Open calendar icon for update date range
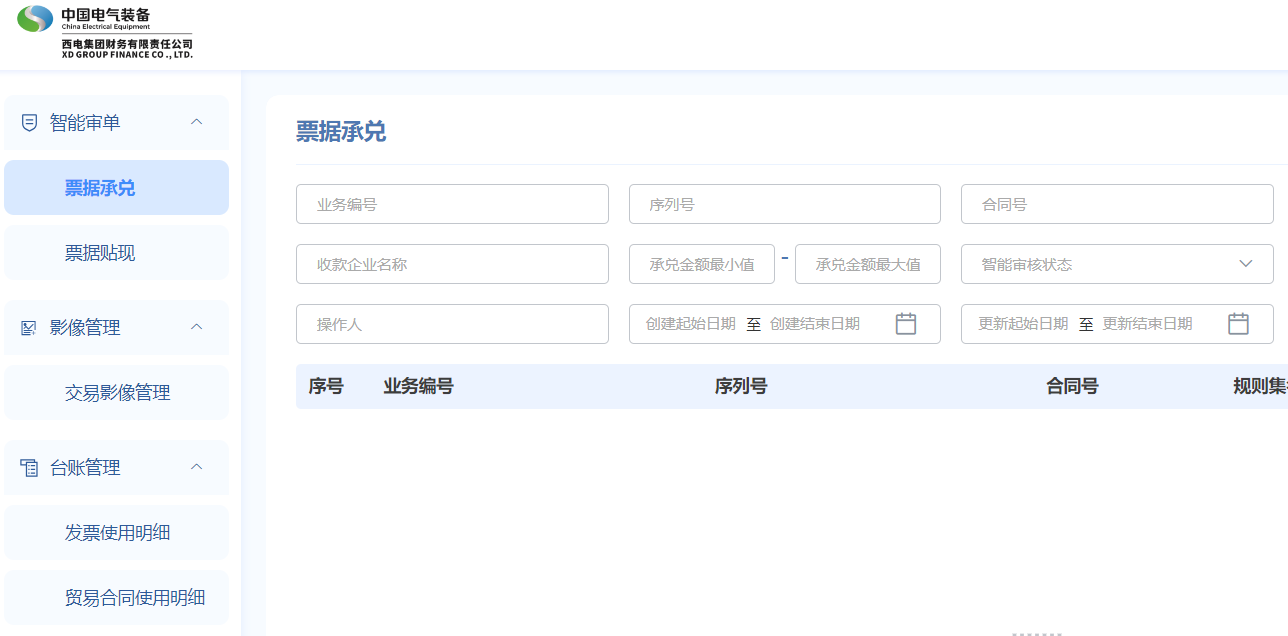Screen dimensions: 1288x636 click(1238, 324)
